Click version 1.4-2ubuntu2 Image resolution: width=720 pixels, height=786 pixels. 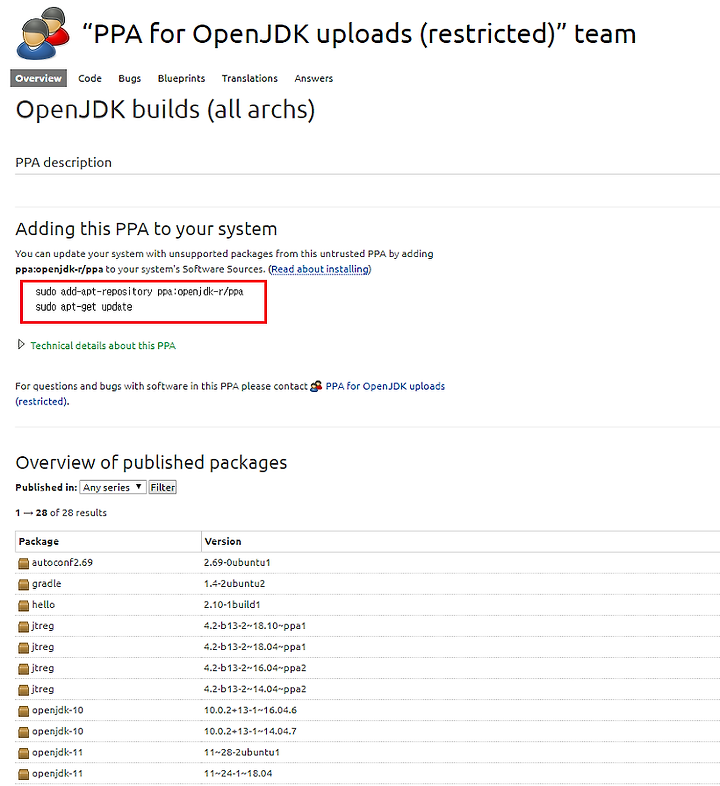click(x=235, y=583)
